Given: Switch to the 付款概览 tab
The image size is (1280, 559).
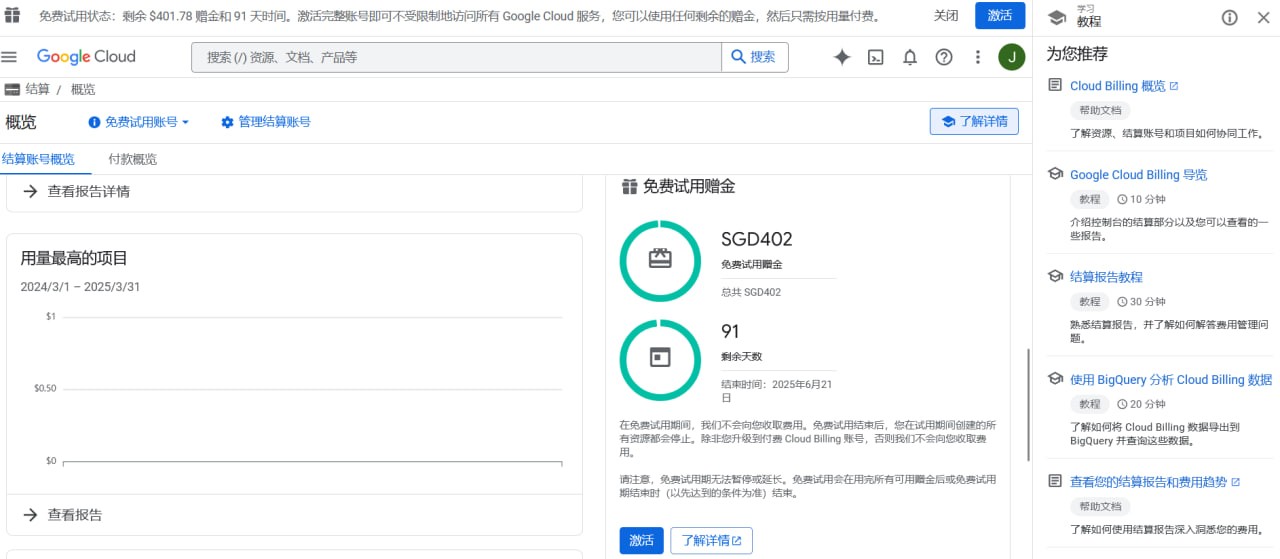Looking at the screenshot, I should [132, 159].
